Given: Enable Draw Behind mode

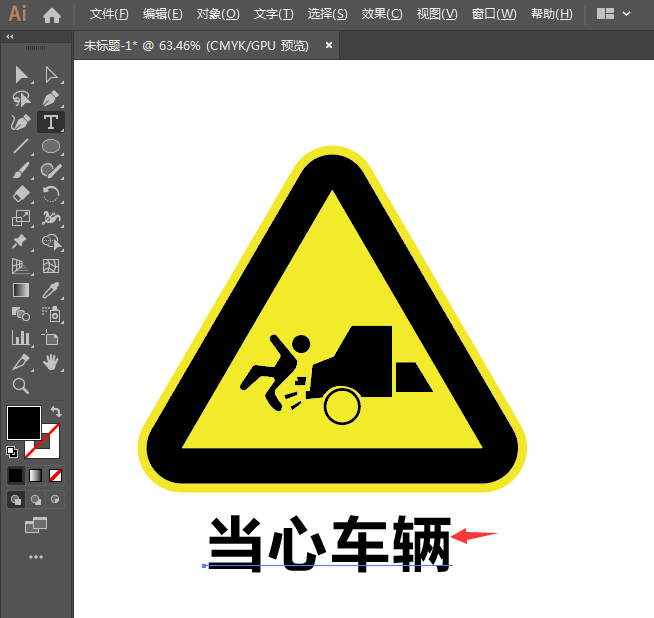Looking at the screenshot, I should (36, 500).
